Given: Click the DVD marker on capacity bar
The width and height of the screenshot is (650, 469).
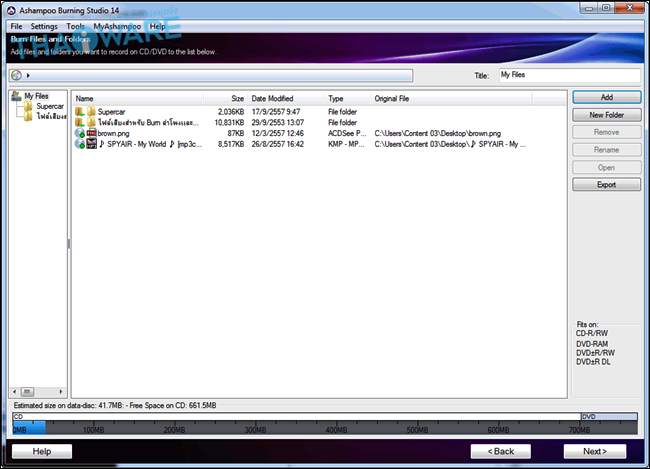Looking at the screenshot, I should pos(609,417).
